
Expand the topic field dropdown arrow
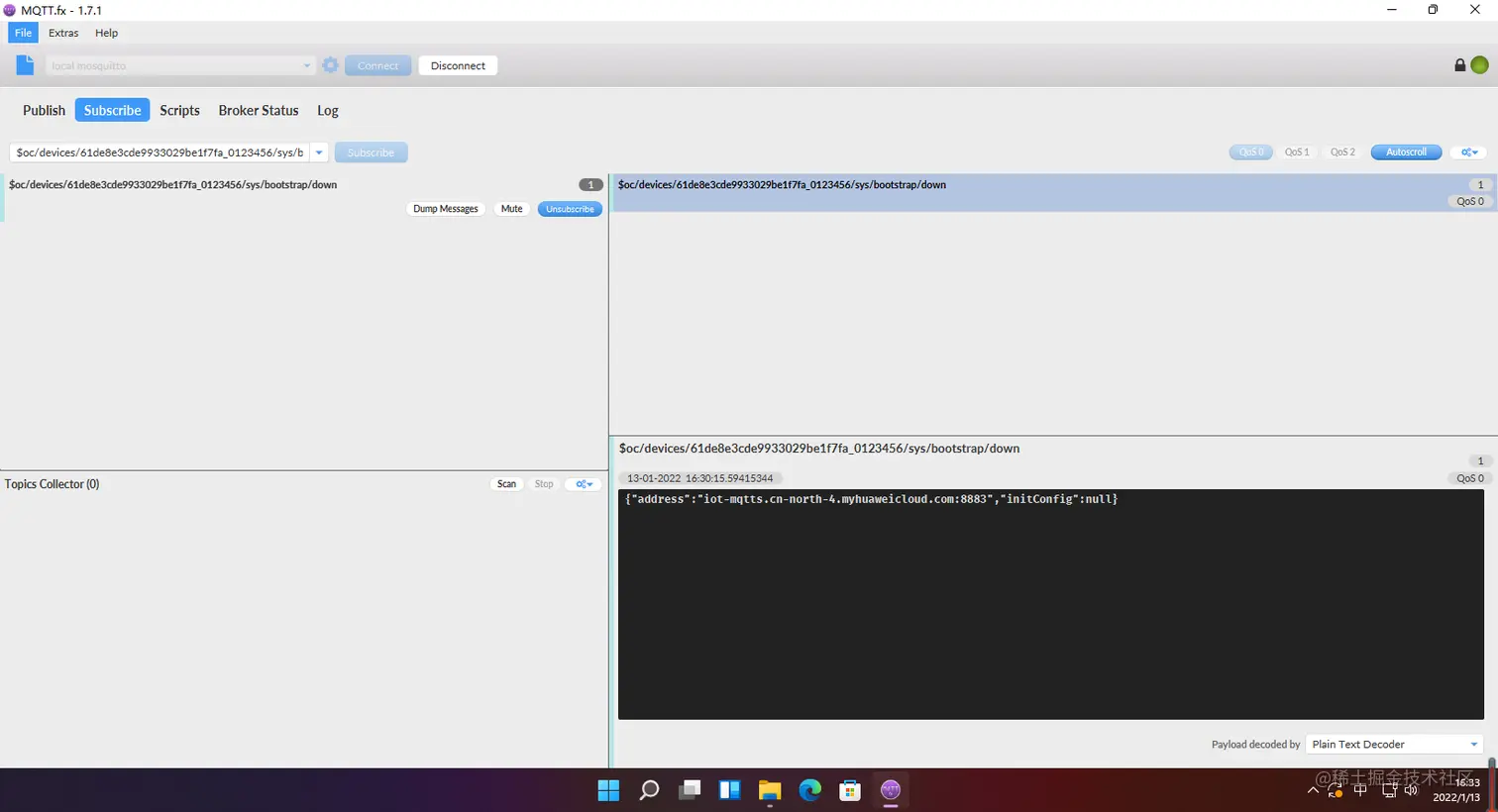[x=319, y=152]
